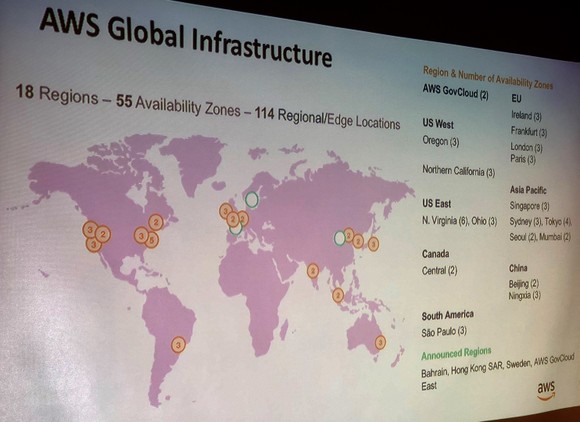Click the green circle over Sweden

click(252, 200)
